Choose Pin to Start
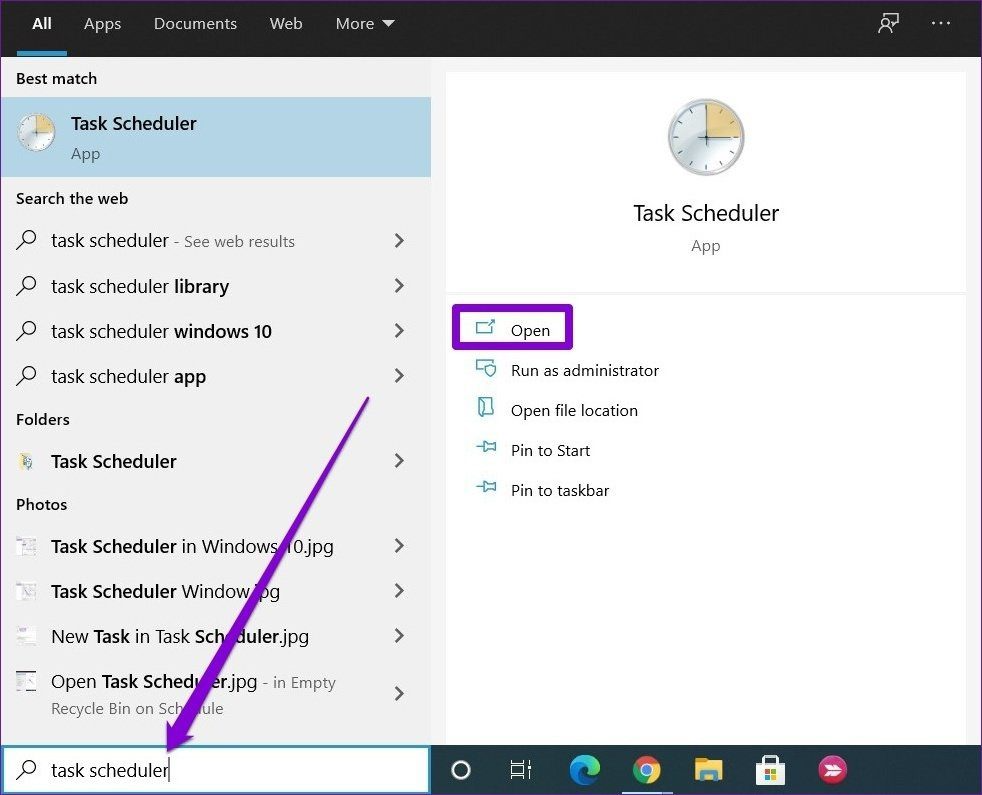Screen dimensions: 982x795 click(550, 450)
